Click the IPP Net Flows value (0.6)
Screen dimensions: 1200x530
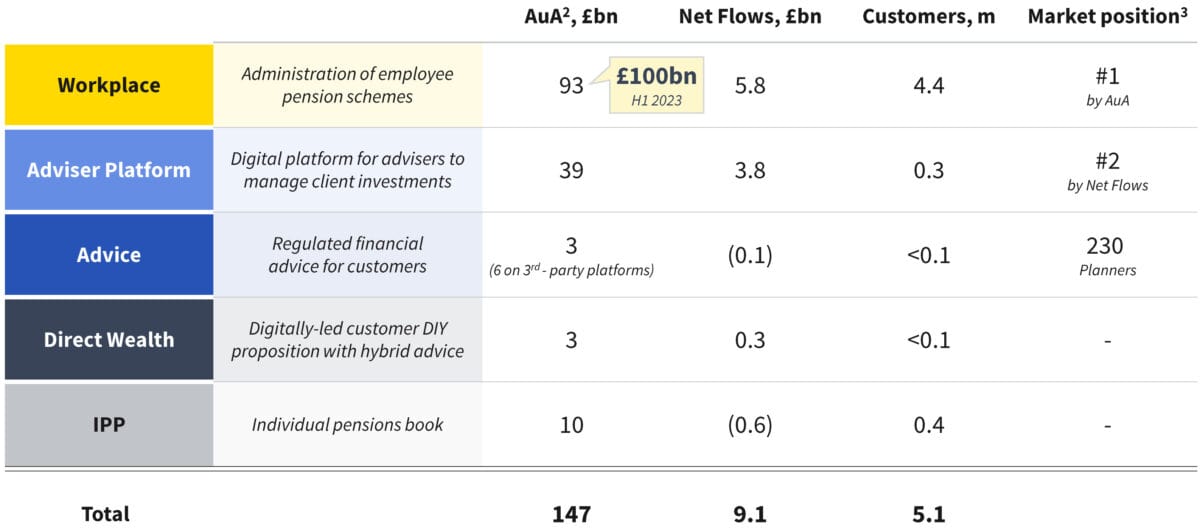750,425
